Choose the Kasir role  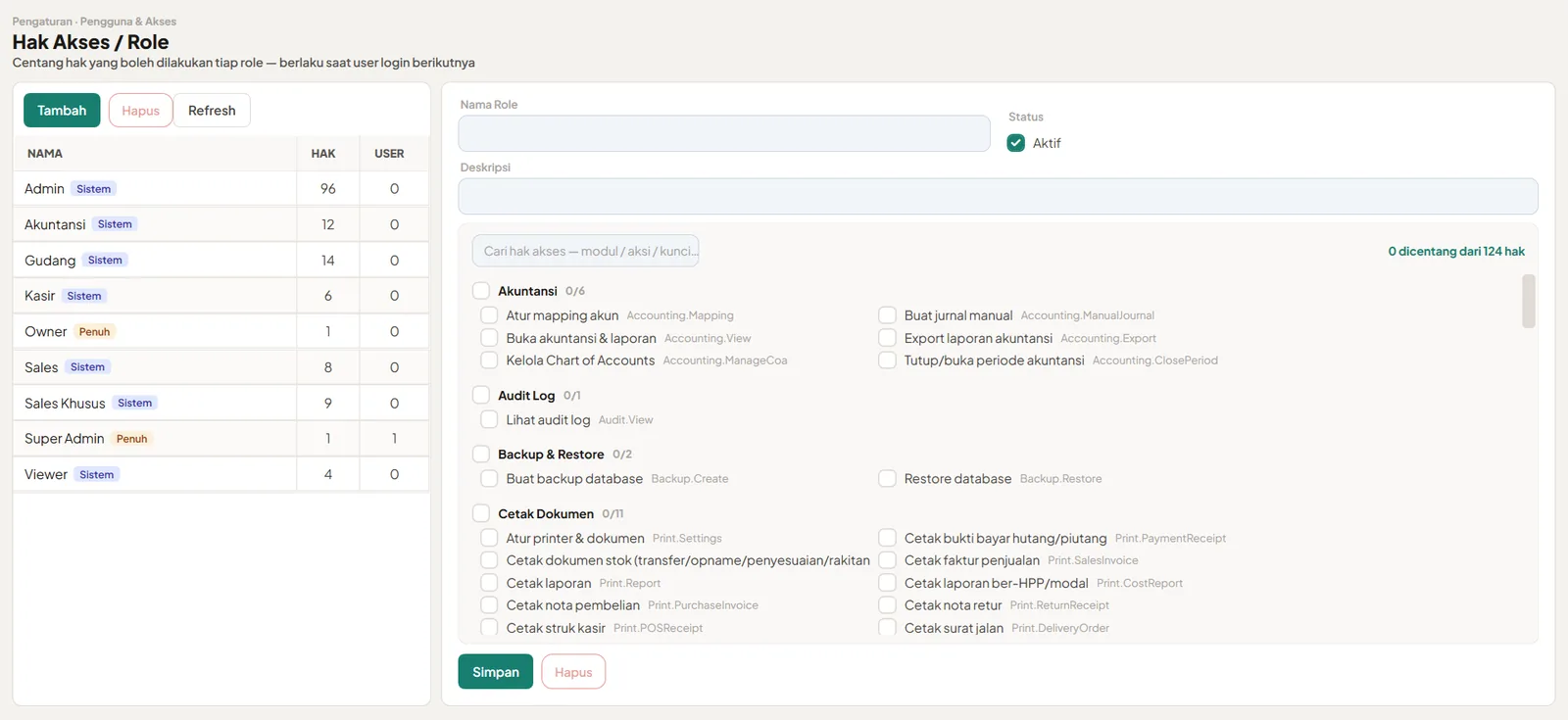[x=221, y=296]
